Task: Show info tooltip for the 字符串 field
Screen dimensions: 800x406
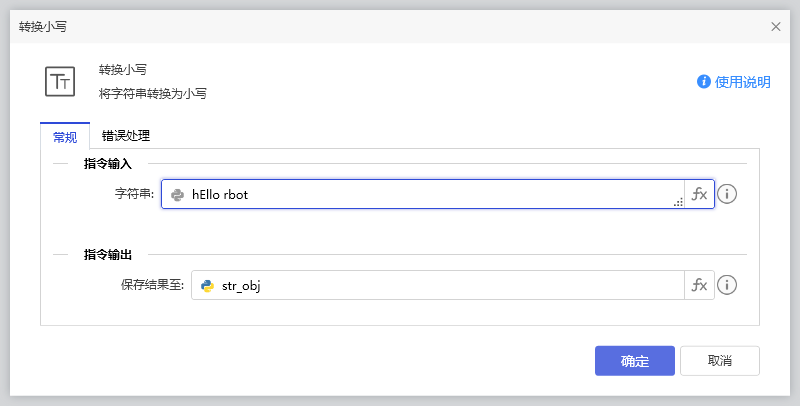Action: tap(728, 194)
